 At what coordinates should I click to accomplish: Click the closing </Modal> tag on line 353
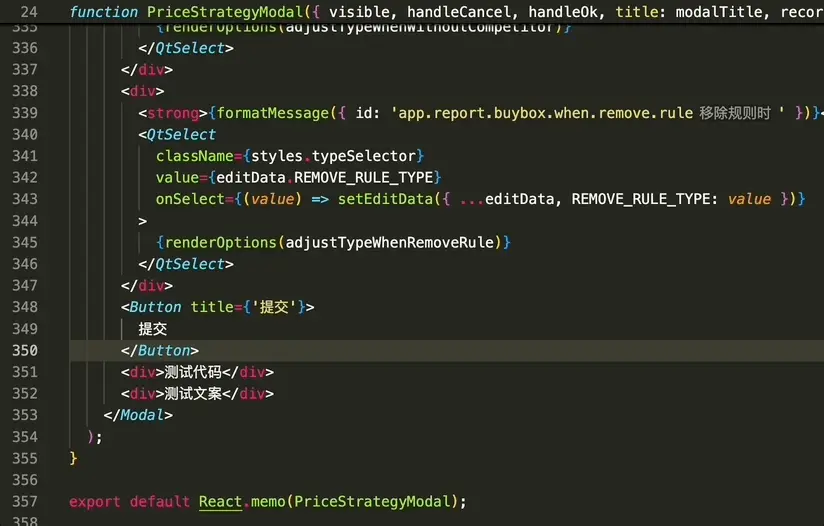(138, 415)
